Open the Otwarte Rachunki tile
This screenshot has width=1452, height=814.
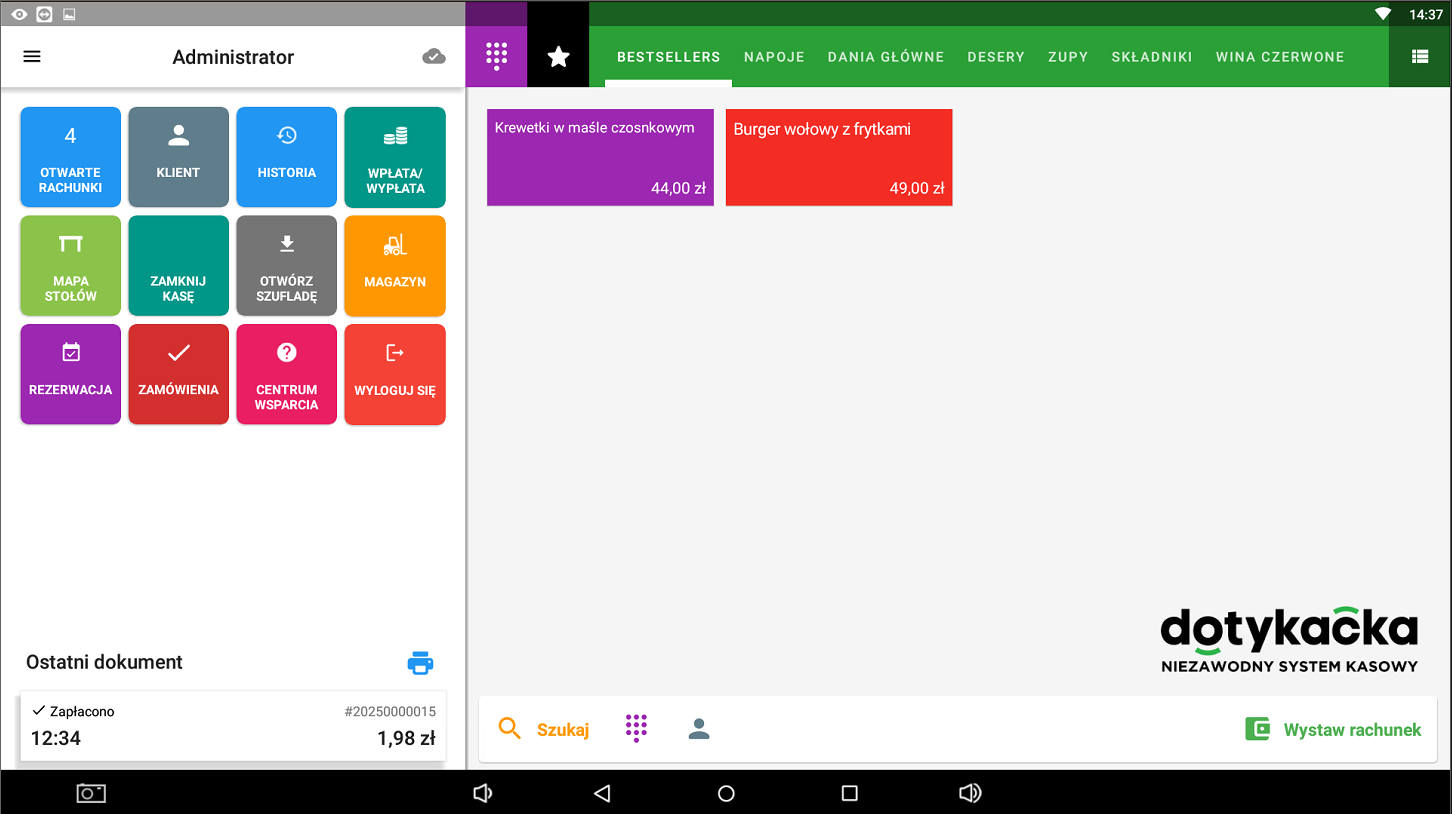click(71, 157)
